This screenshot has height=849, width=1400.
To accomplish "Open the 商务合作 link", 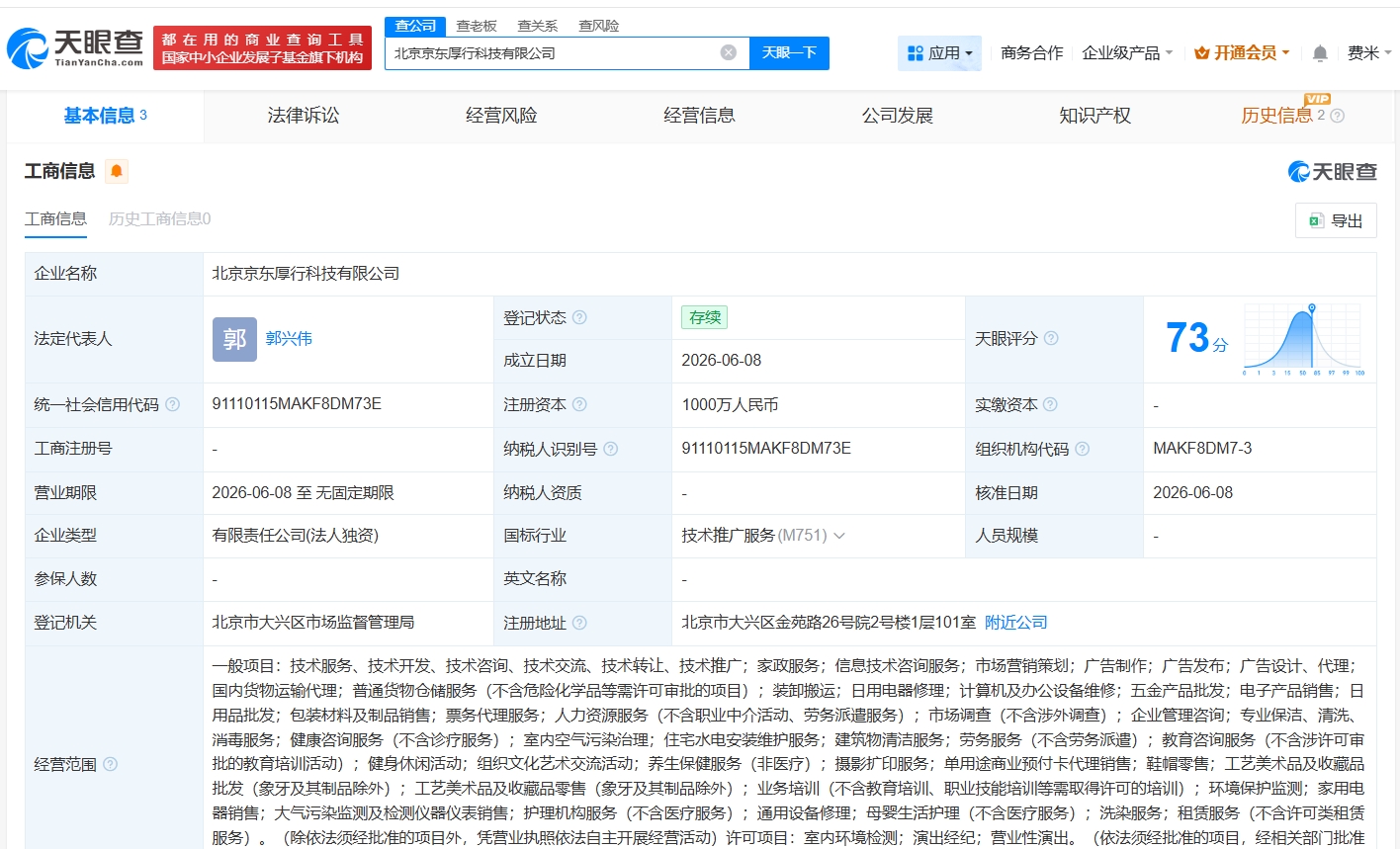I will pyautogui.click(x=1032, y=53).
